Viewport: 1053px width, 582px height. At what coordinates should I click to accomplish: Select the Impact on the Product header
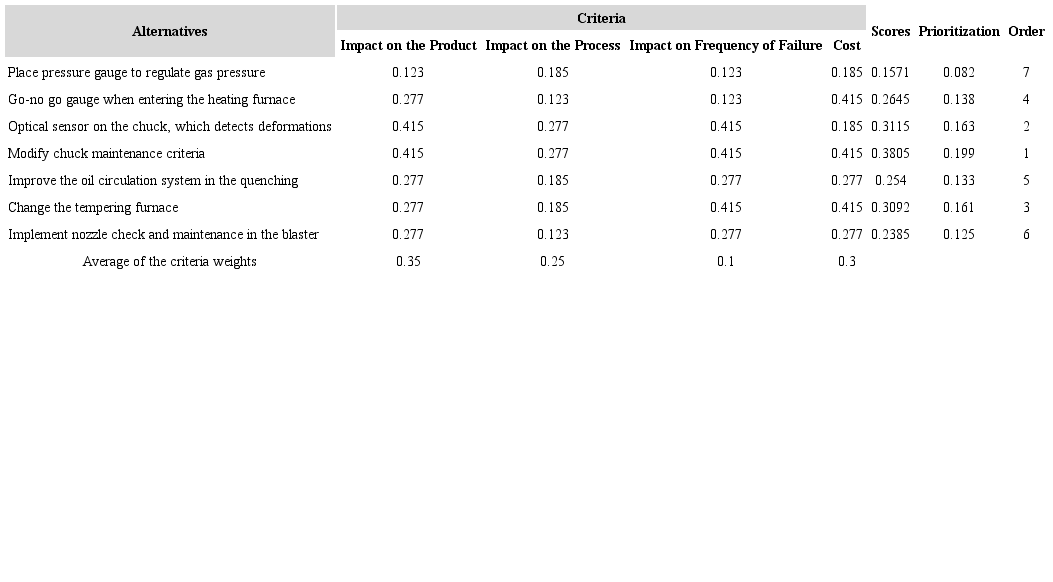[x=408, y=45]
